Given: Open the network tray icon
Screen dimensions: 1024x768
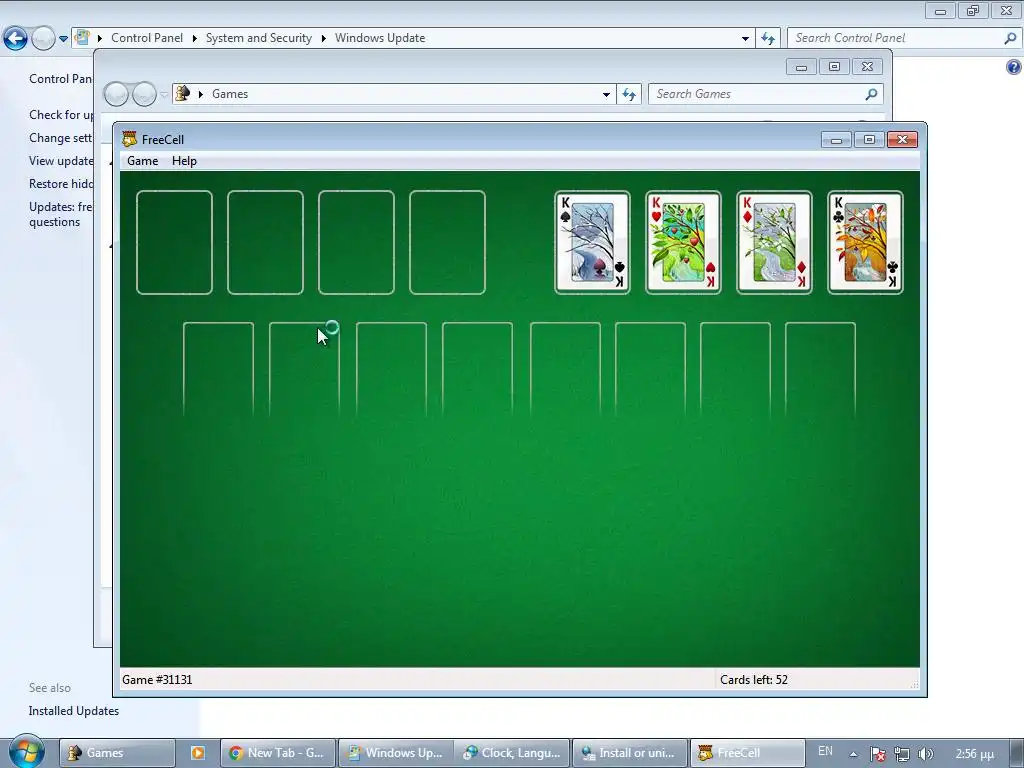Looking at the screenshot, I should pos(902,754).
